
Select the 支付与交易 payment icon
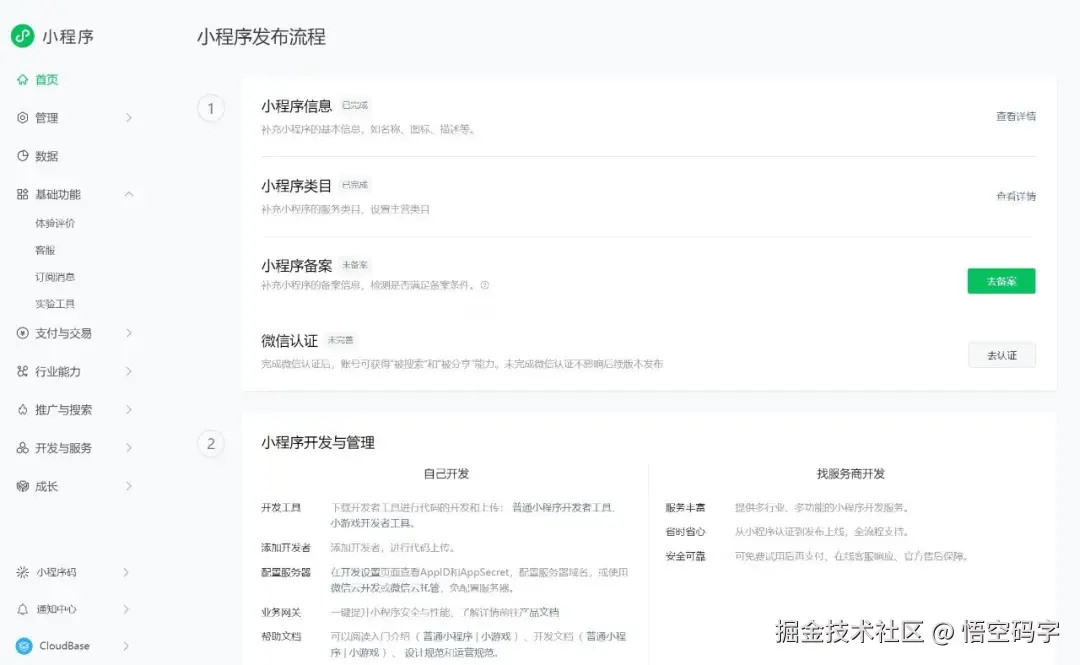coord(22,333)
